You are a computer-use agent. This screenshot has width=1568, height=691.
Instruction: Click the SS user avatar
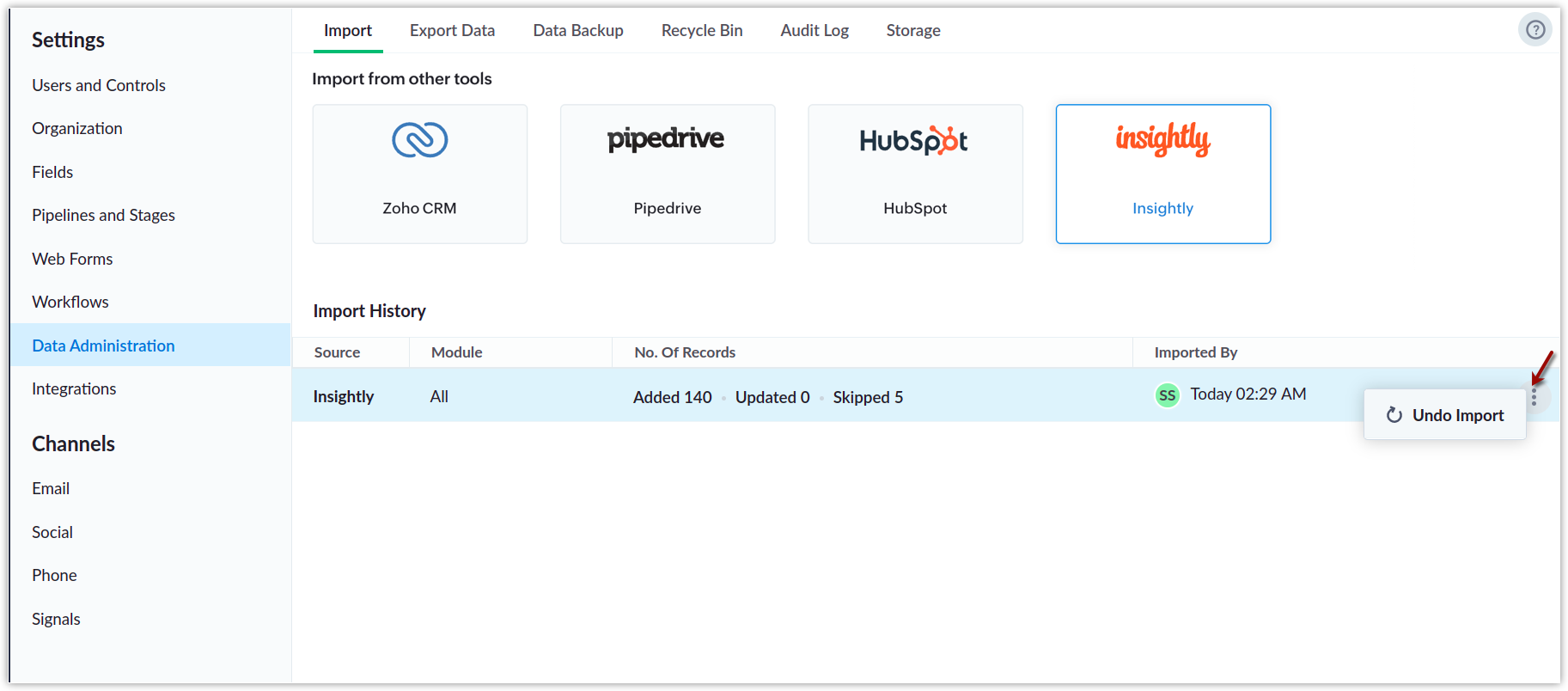click(x=1167, y=395)
